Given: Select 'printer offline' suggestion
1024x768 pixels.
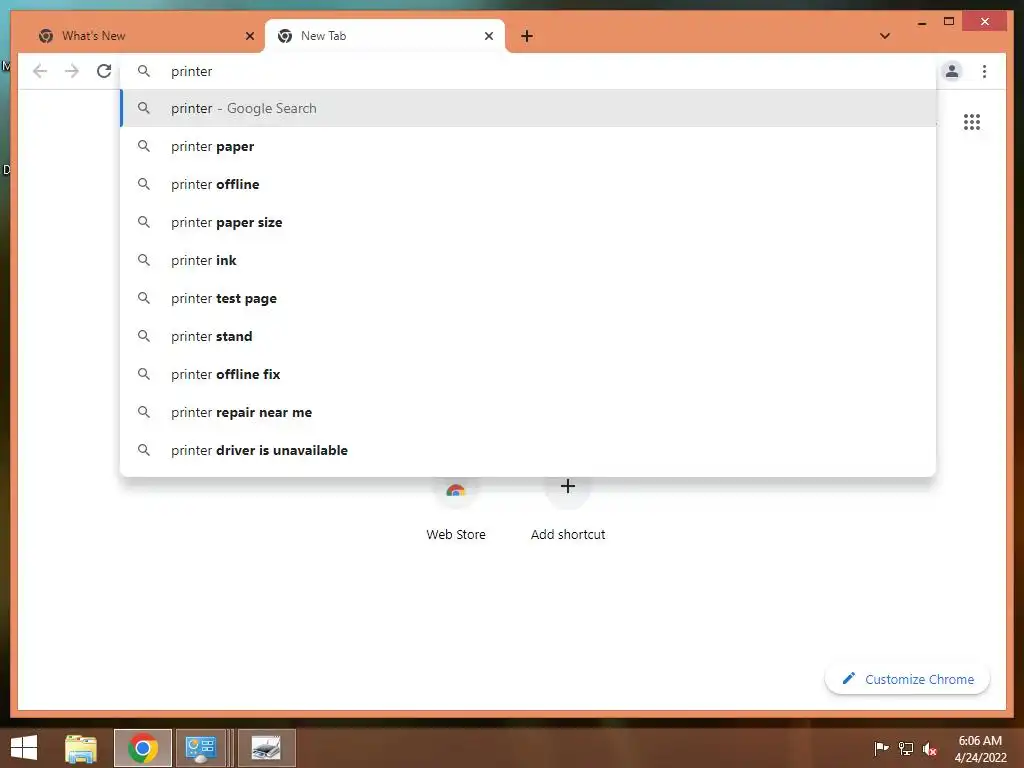Looking at the screenshot, I should pyautogui.click(x=528, y=184).
